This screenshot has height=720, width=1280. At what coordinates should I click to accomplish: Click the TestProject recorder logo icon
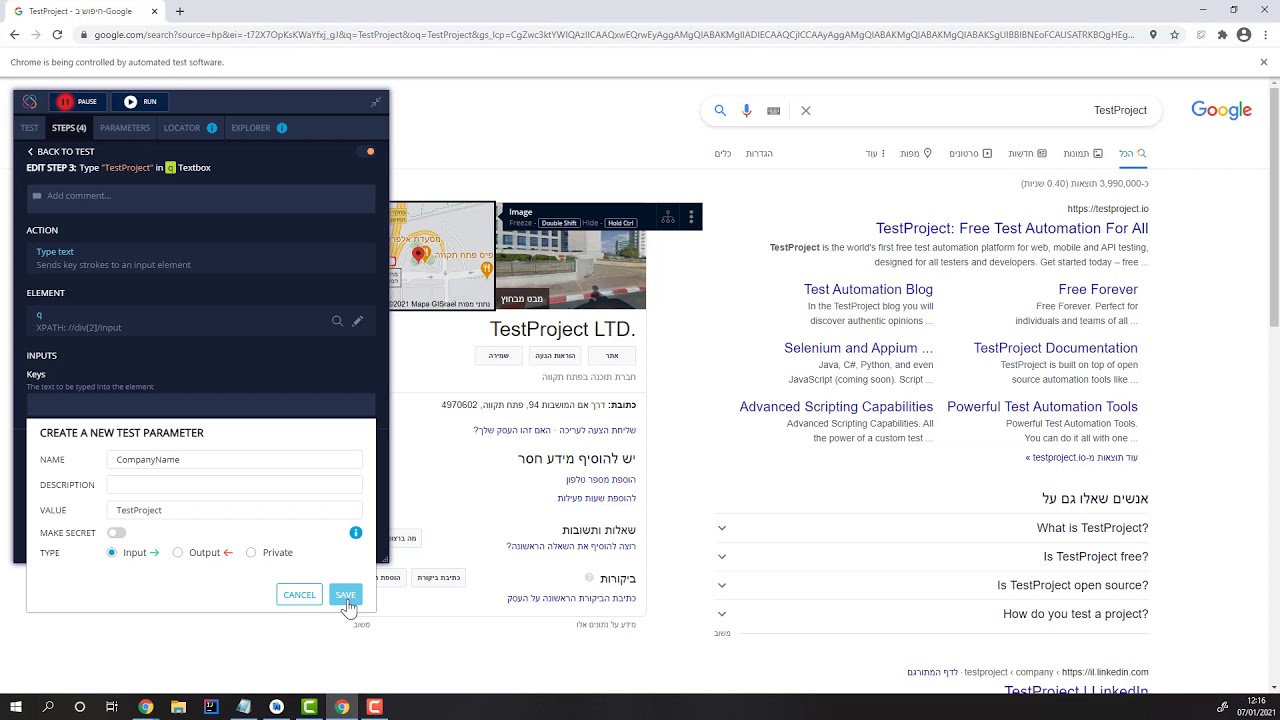pos(29,102)
